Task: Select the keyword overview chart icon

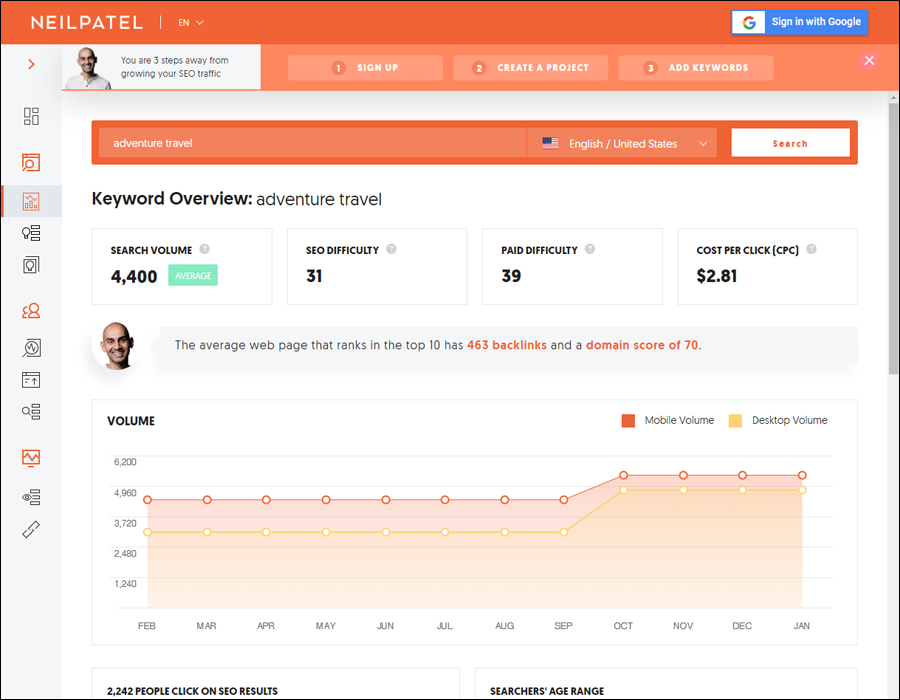Action: [31, 201]
